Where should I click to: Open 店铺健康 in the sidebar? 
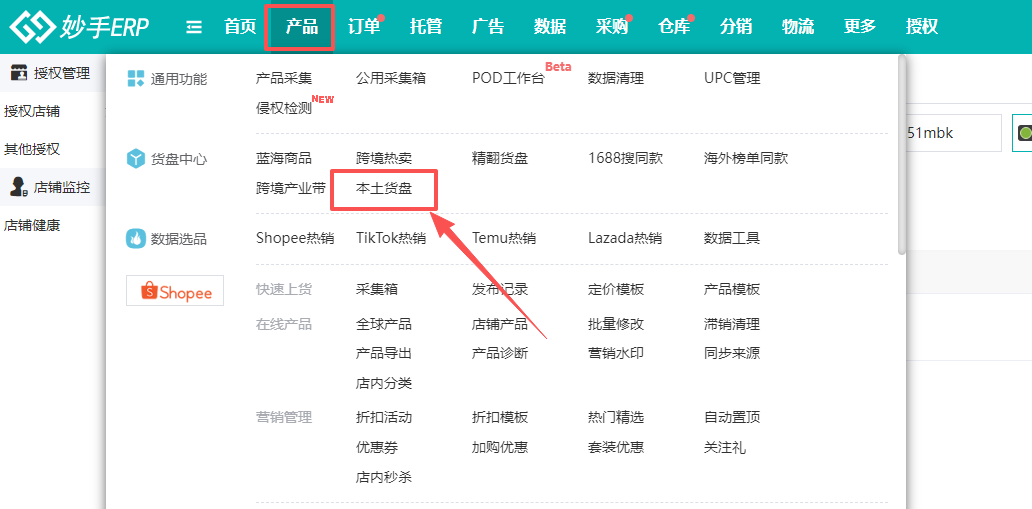coord(32,226)
